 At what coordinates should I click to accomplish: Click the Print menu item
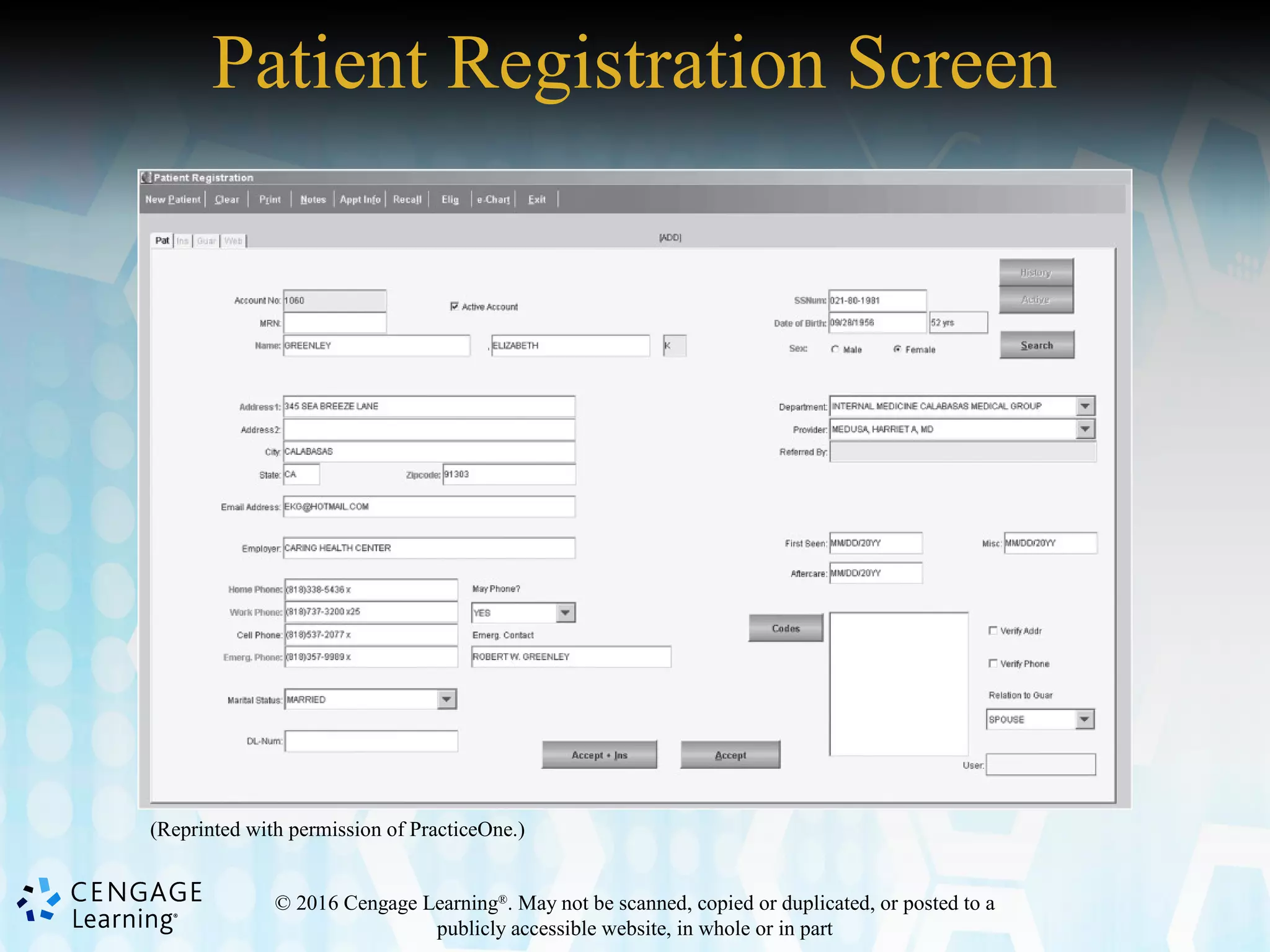click(270, 200)
